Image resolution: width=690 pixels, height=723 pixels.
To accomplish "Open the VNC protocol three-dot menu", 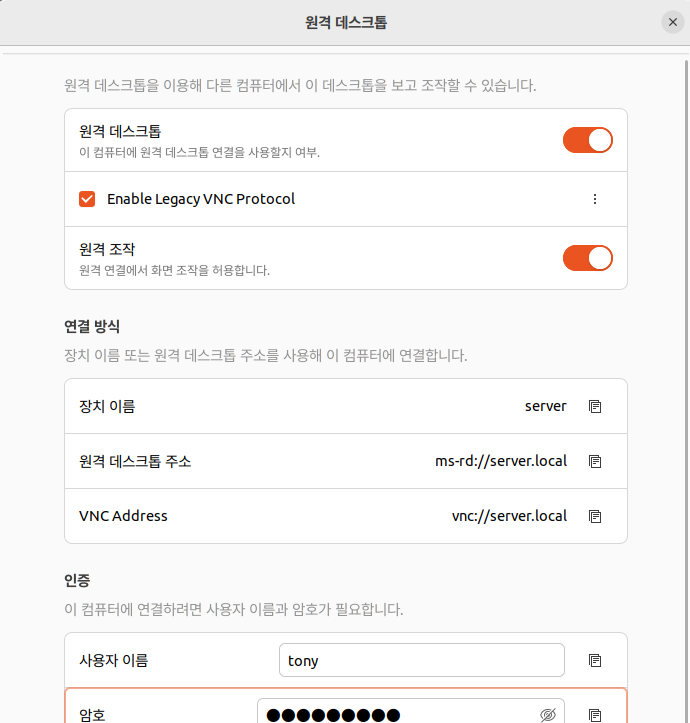I will 595,199.
